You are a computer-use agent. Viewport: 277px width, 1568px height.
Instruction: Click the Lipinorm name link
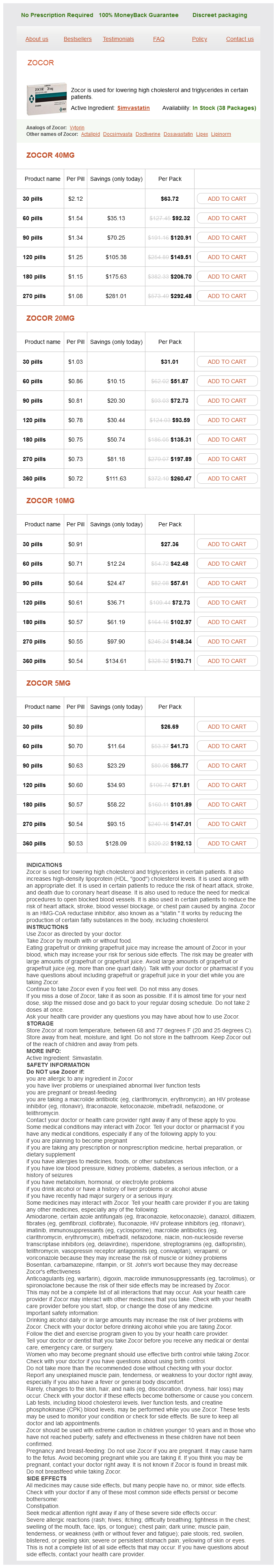point(221,134)
